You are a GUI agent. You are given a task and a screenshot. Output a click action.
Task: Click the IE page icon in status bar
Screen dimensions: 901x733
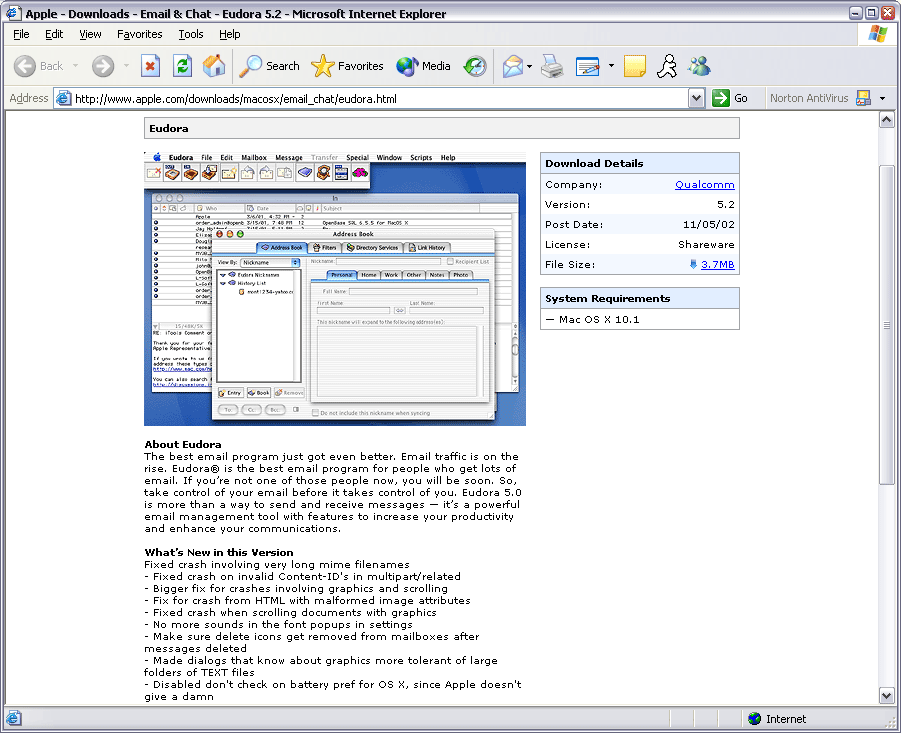coord(14,718)
